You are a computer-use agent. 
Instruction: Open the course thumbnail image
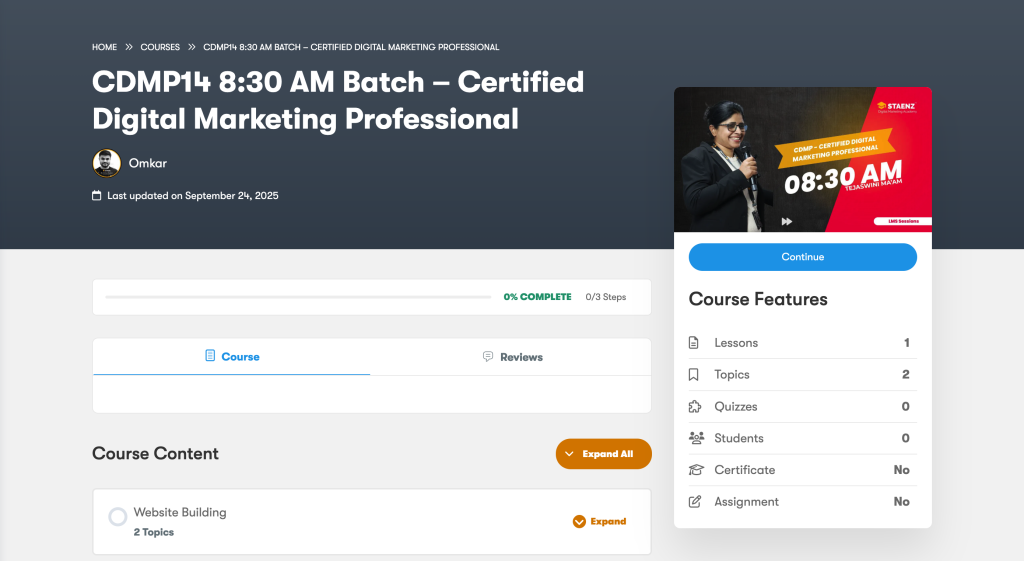tap(802, 160)
